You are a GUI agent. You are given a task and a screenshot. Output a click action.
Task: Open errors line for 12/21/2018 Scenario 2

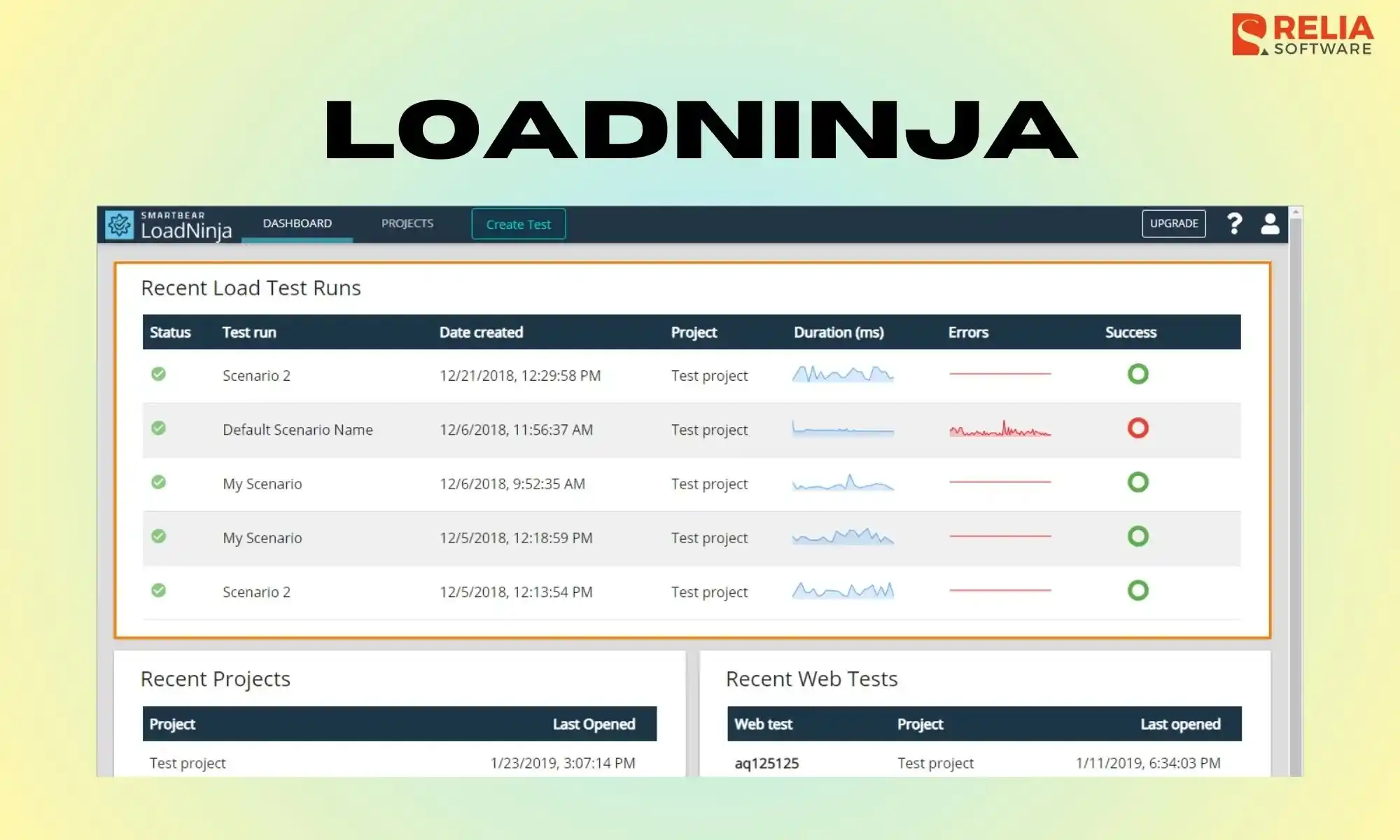click(x=1000, y=374)
